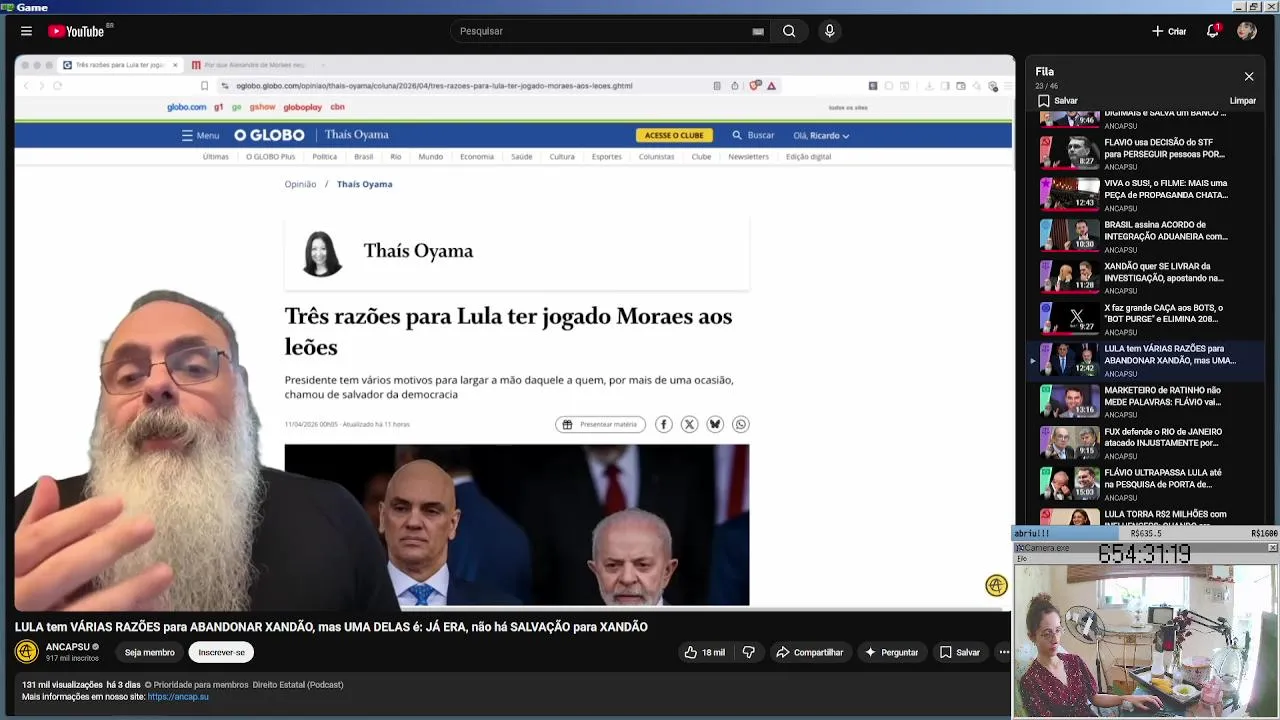Image resolution: width=1280 pixels, height=720 pixels.
Task: Expand the 'Olá, Ricardo' account dropdown
Action: [x=821, y=135]
